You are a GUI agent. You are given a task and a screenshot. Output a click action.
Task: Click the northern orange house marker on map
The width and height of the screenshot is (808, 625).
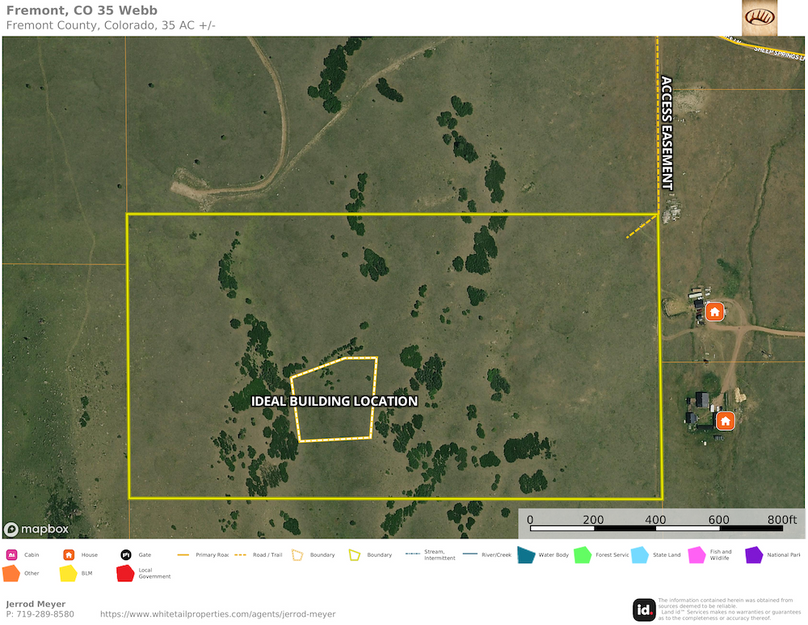(714, 312)
